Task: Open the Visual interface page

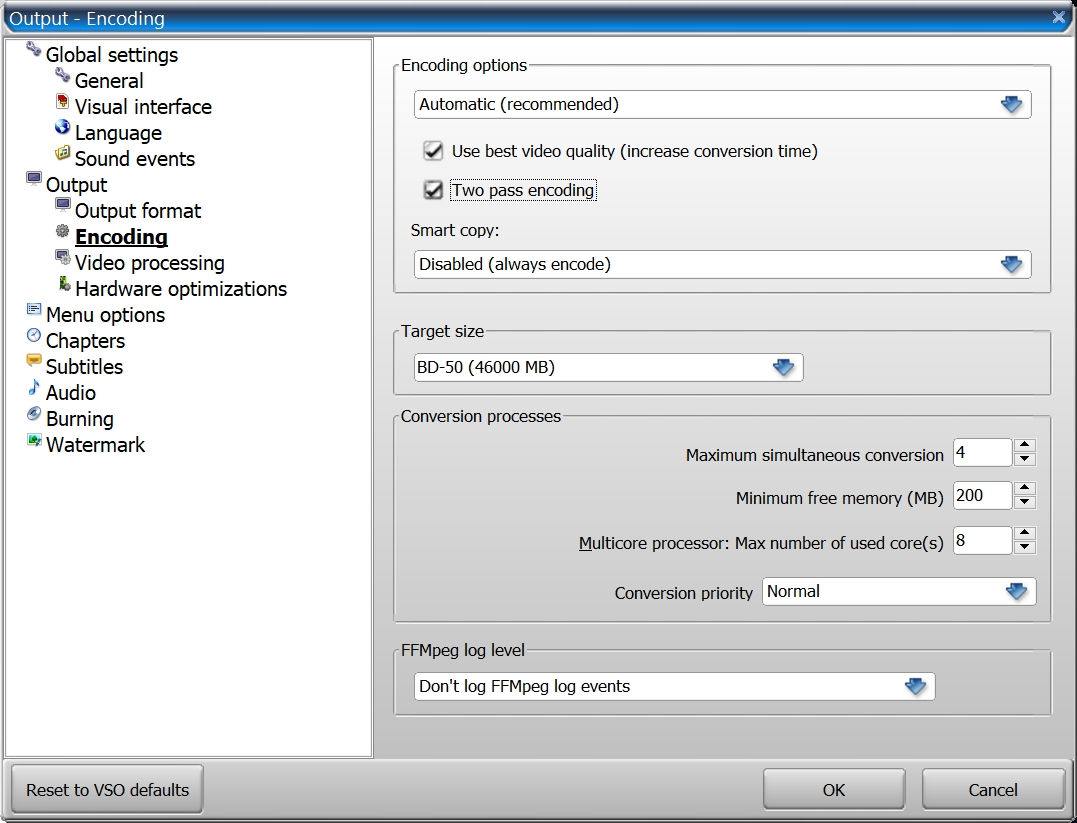Action: coord(144,107)
